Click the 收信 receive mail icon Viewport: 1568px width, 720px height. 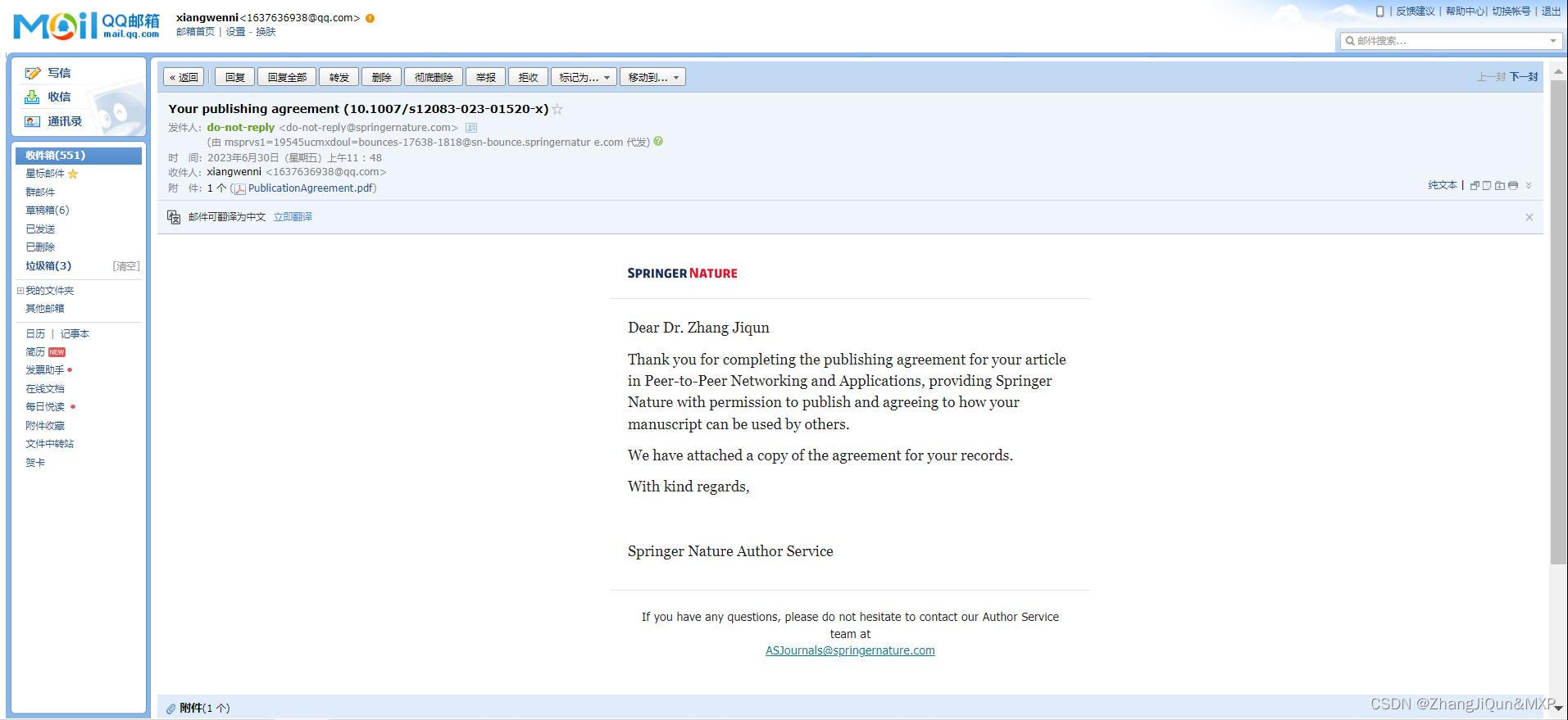(x=32, y=97)
